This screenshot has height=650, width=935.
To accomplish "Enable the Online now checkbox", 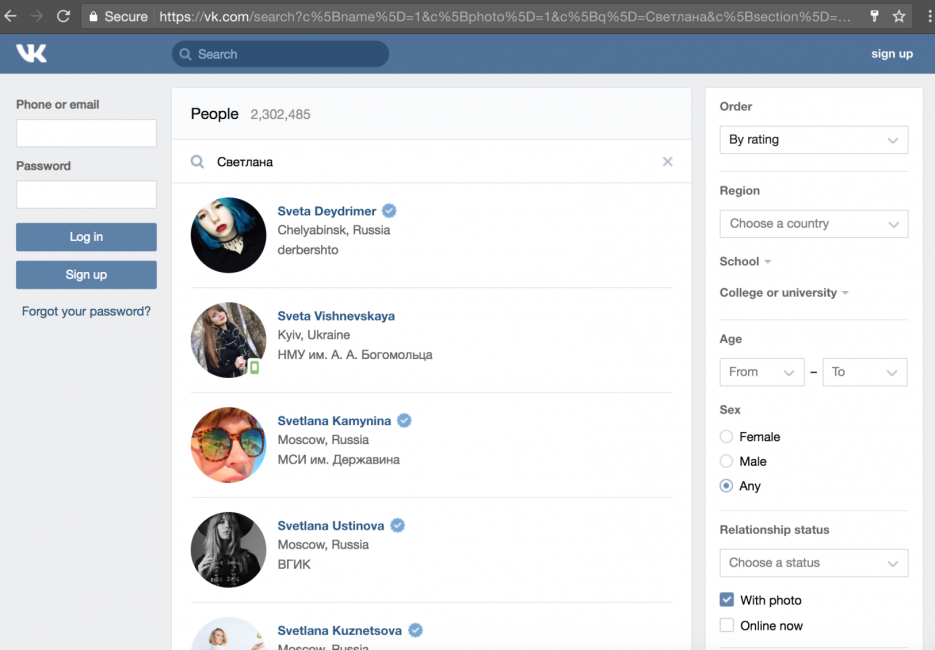I will point(727,626).
